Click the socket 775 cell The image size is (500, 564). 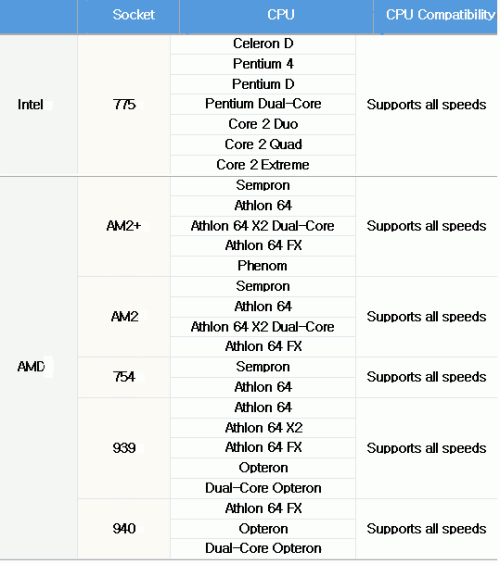124,104
